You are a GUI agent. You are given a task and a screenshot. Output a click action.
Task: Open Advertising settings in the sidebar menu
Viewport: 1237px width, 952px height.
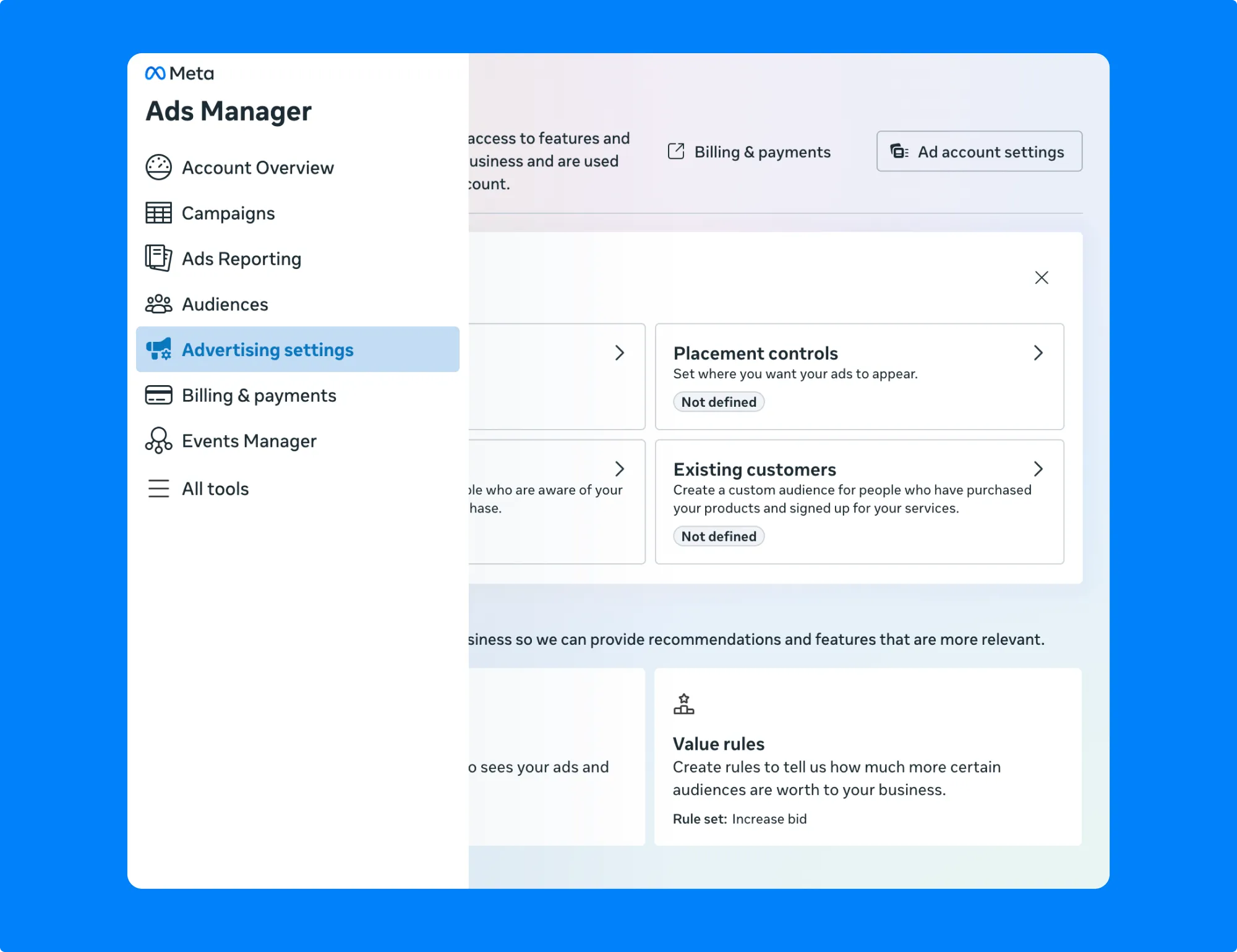(267, 349)
